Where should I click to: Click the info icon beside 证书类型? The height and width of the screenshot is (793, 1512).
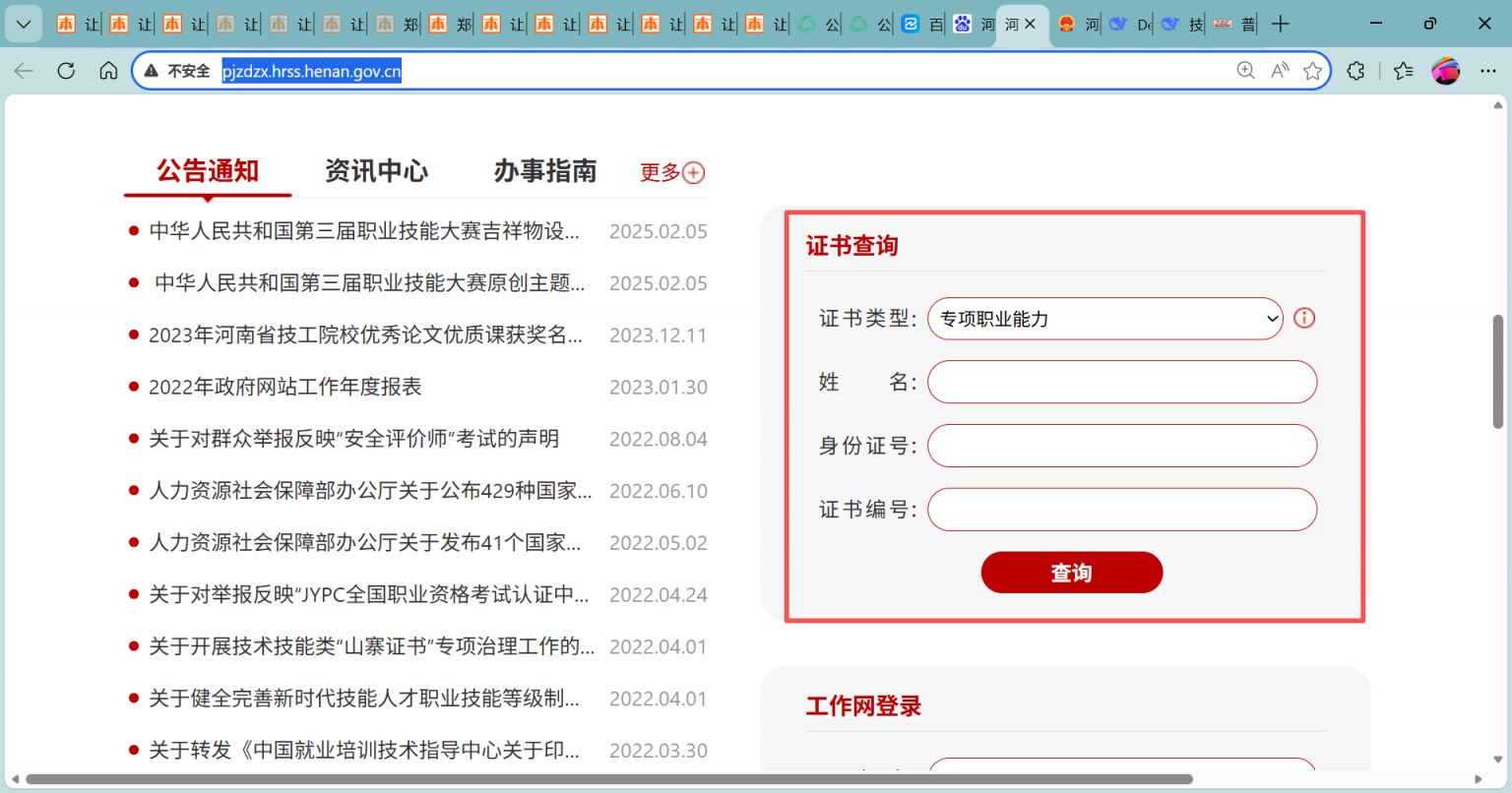click(1304, 318)
